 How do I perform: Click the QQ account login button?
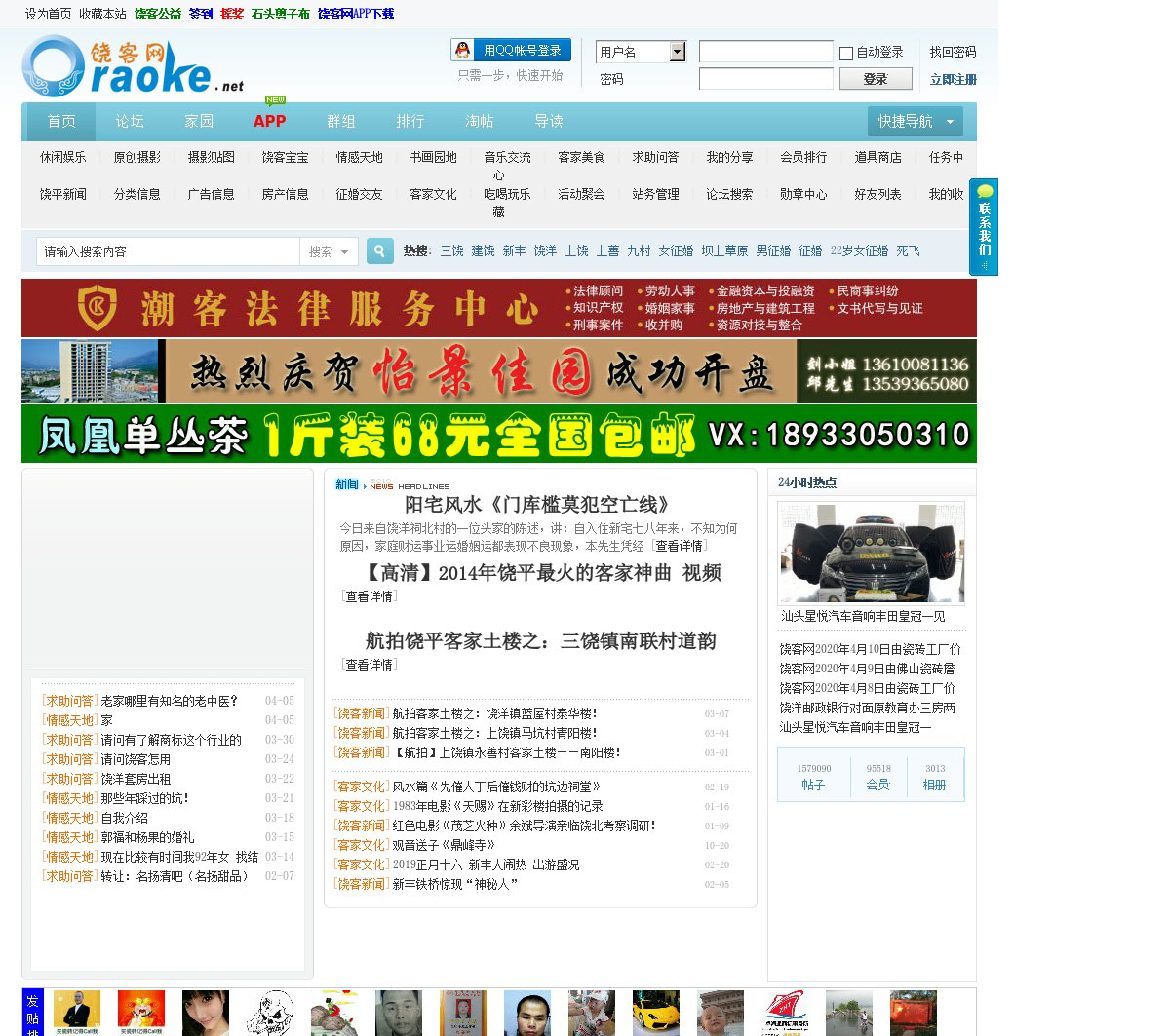pyautogui.click(x=511, y=50)
